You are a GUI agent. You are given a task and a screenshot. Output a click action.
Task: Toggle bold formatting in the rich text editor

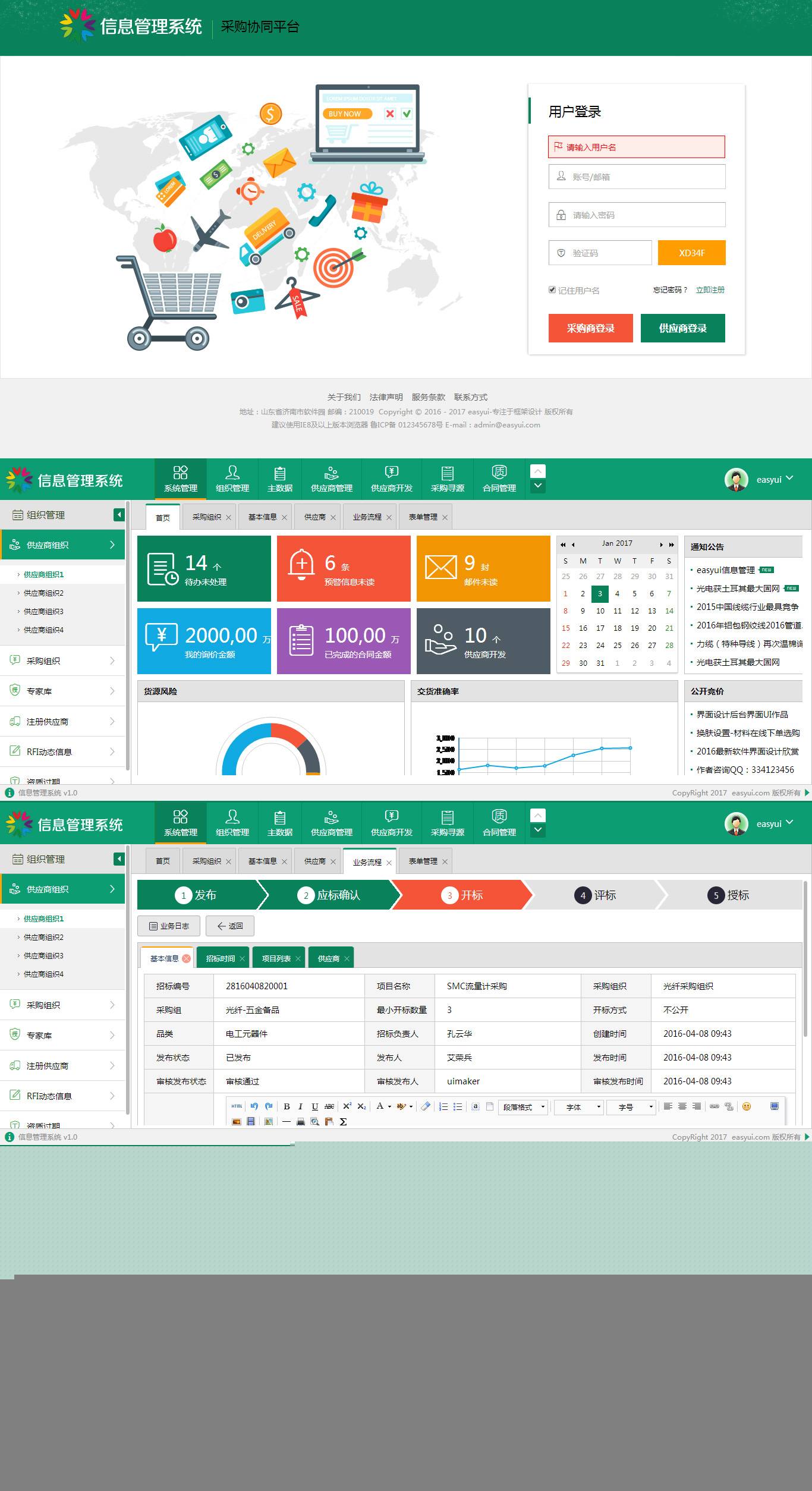coord(287,1106)
